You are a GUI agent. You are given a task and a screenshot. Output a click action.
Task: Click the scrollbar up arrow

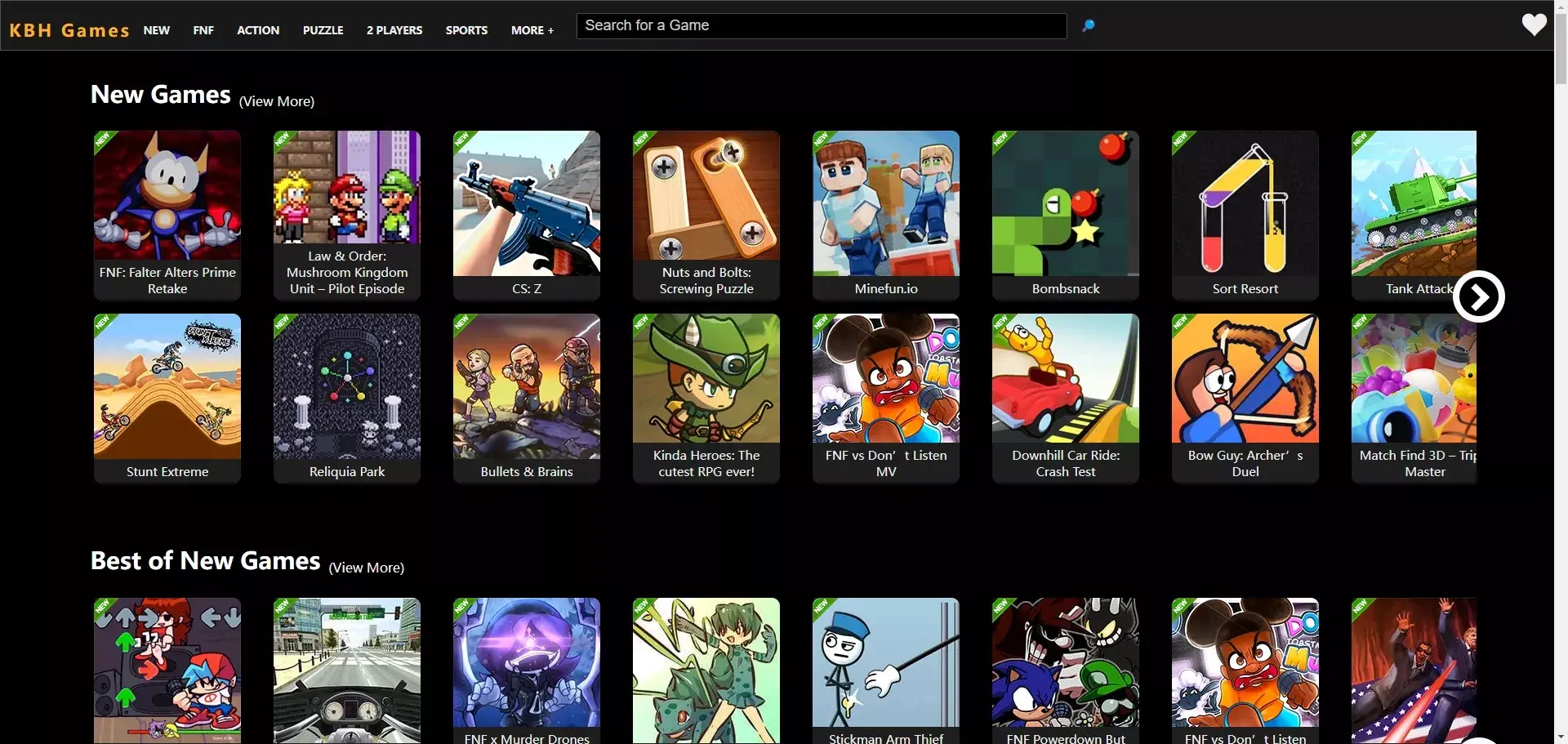1561,7
